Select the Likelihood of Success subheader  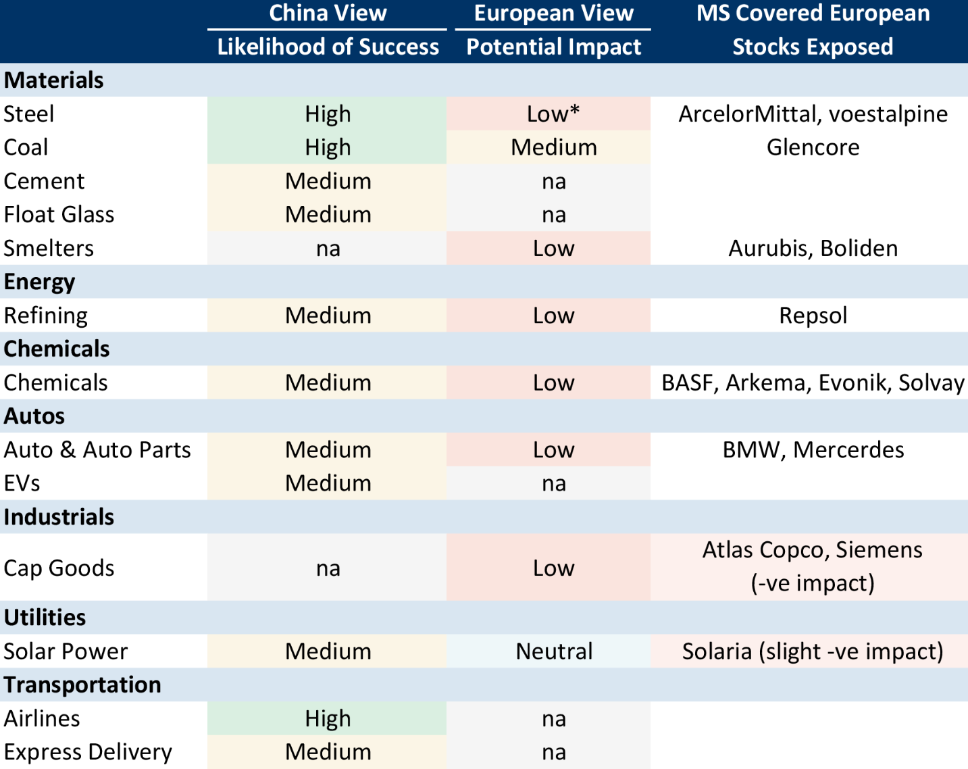tap(327, 47)
